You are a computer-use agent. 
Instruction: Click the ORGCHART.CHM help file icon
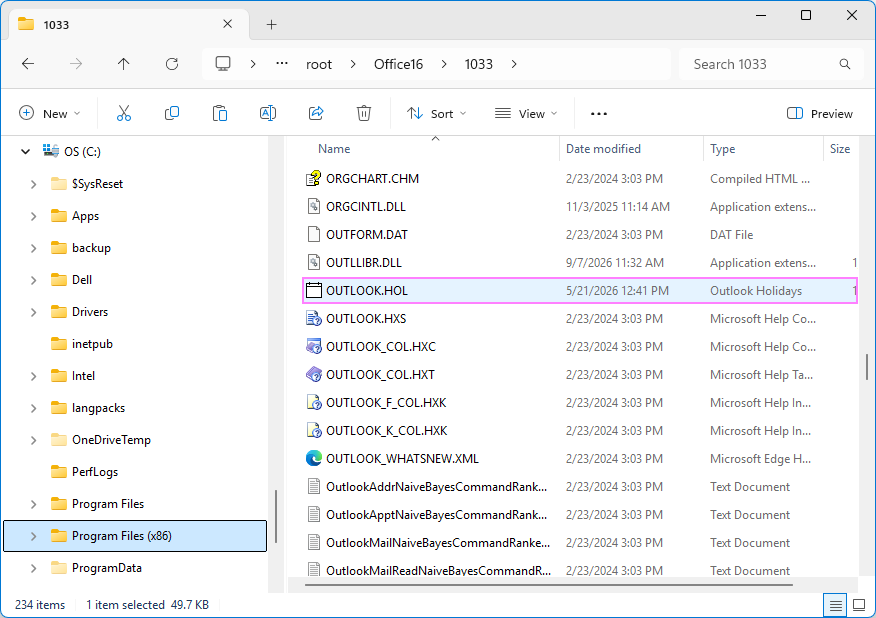click(313, 179)
